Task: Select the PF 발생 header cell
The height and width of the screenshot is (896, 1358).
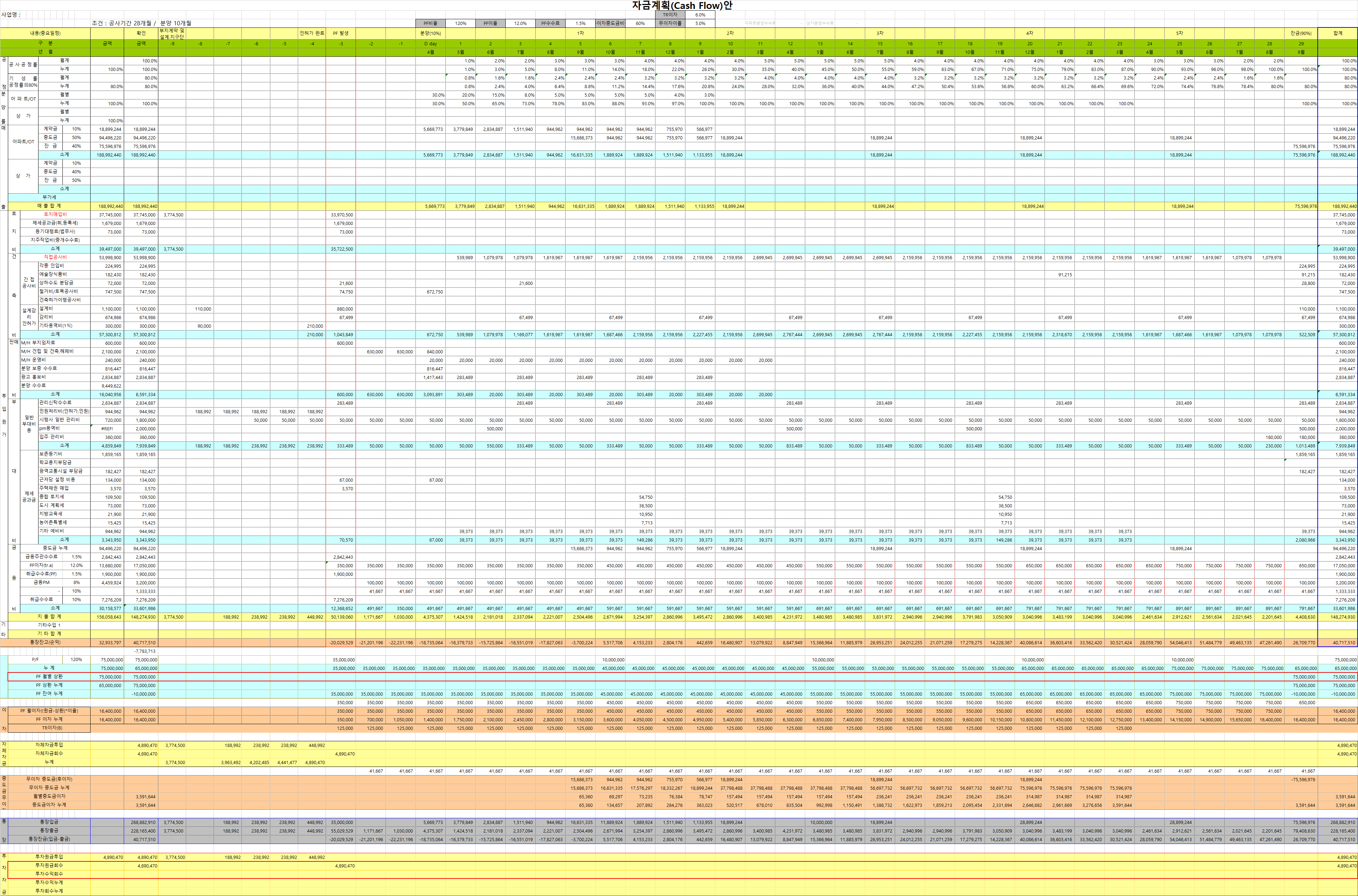Action: click(341, 33)
